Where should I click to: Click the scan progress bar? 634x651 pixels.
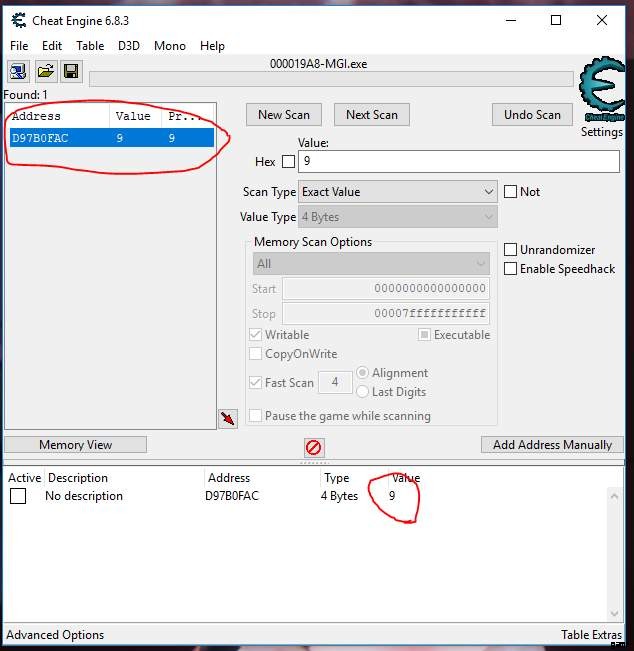[330, 79]
